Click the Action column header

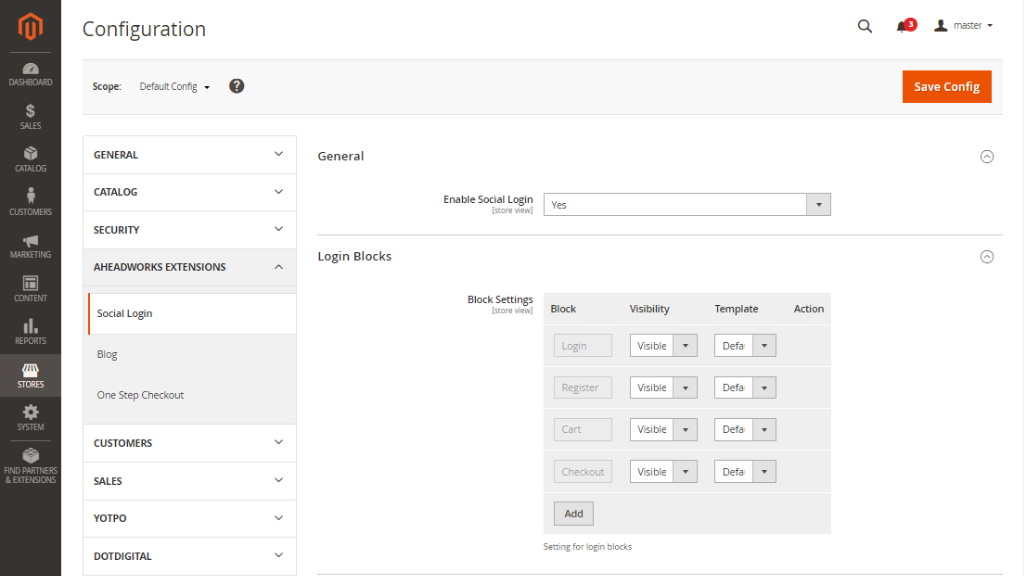(808, 309)
